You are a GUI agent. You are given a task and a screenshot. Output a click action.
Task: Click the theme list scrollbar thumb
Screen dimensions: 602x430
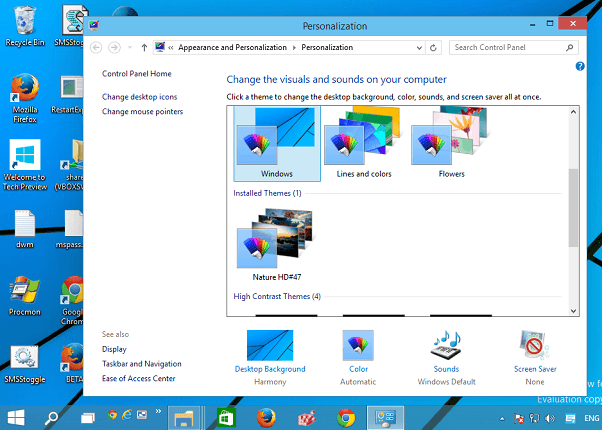tap(573, 207)
